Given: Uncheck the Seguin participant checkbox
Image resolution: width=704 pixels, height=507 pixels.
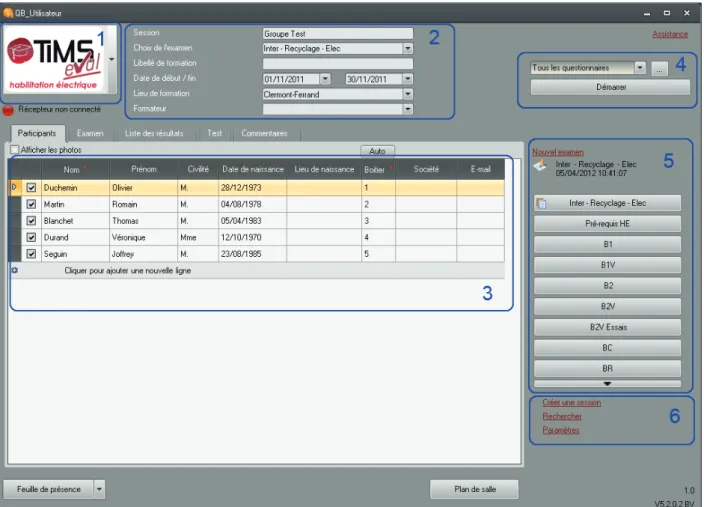Looking at the screenshot, I should pos(31,254).
